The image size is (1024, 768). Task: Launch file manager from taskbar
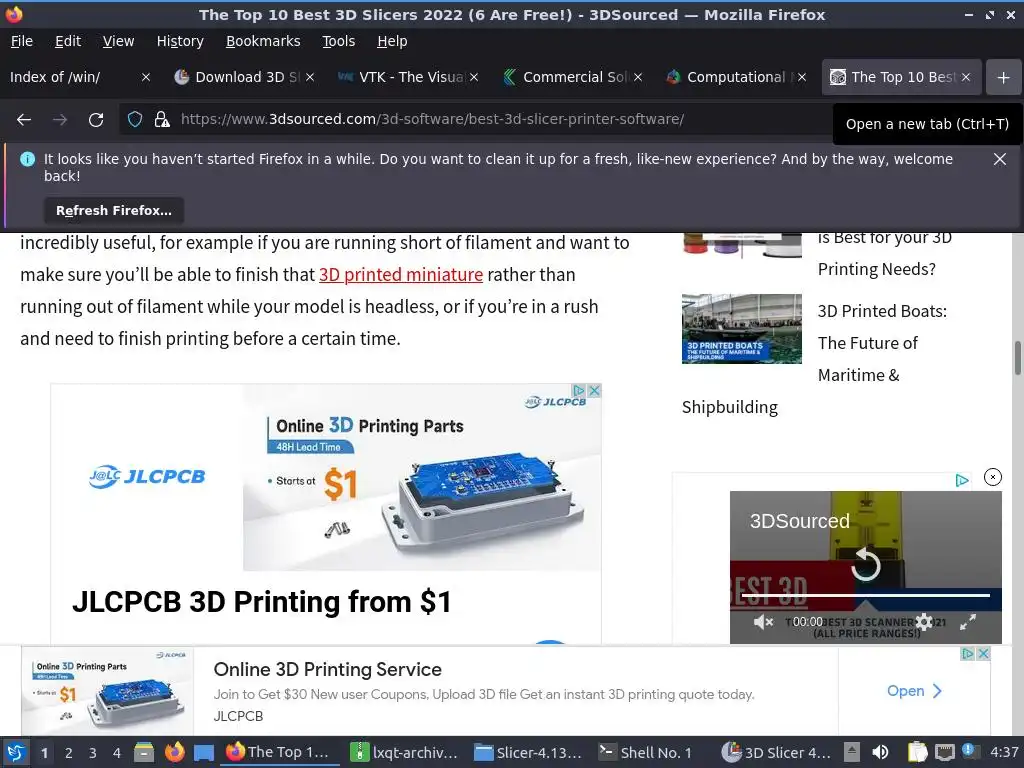144,753
